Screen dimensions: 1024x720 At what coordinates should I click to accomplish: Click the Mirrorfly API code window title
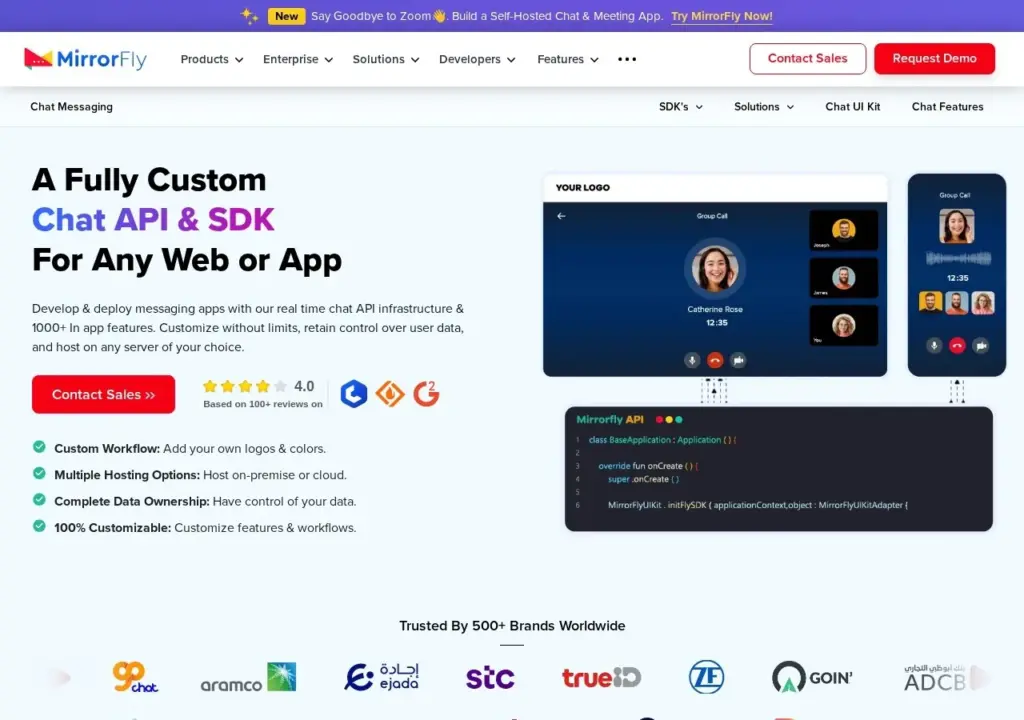(610, 419)
